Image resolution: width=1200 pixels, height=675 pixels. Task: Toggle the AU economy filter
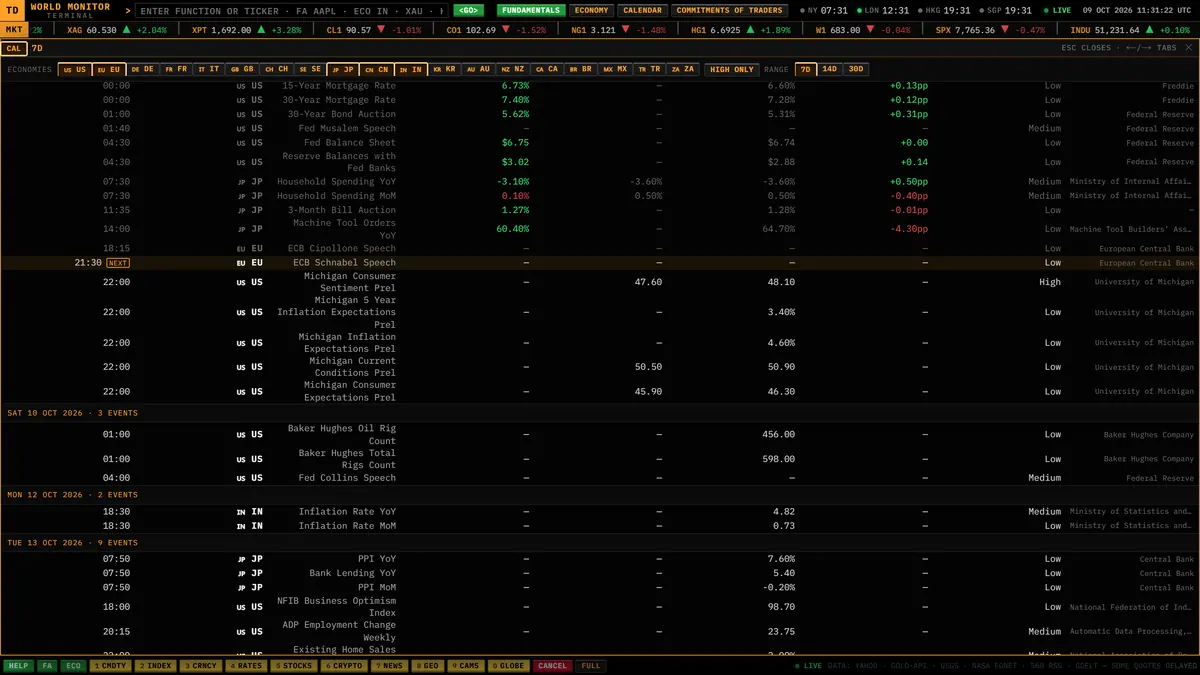(x=479, y=70)
